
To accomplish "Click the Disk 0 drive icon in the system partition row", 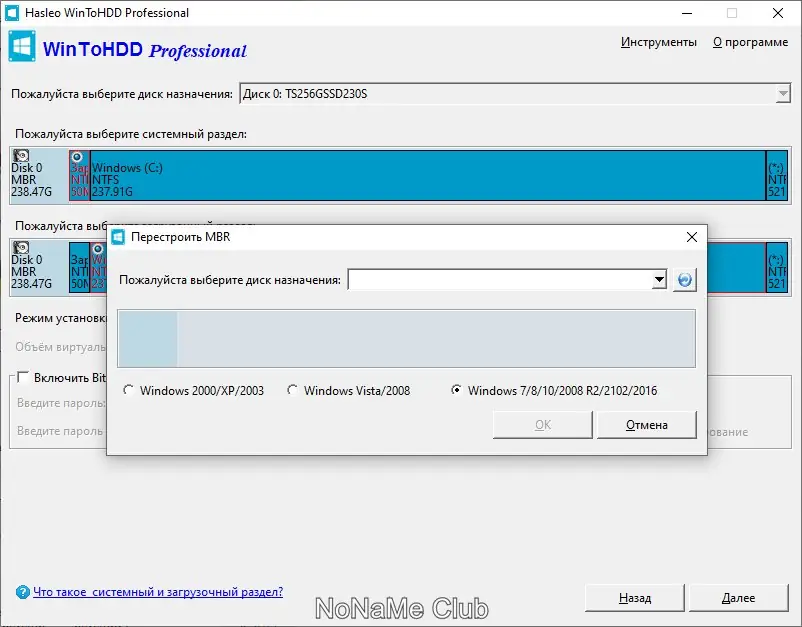I will (x=21, y=155).
